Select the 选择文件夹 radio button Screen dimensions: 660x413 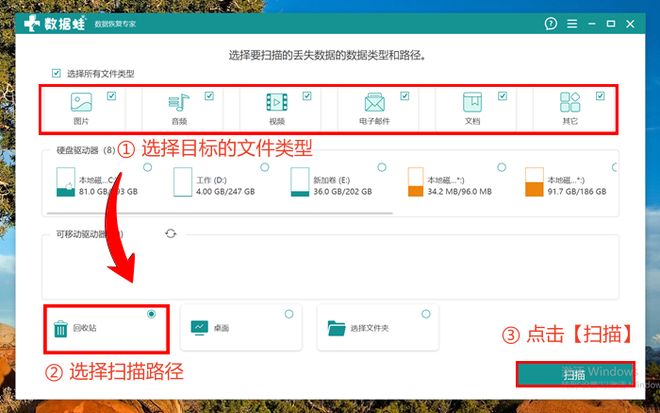(x=426, y=314)
